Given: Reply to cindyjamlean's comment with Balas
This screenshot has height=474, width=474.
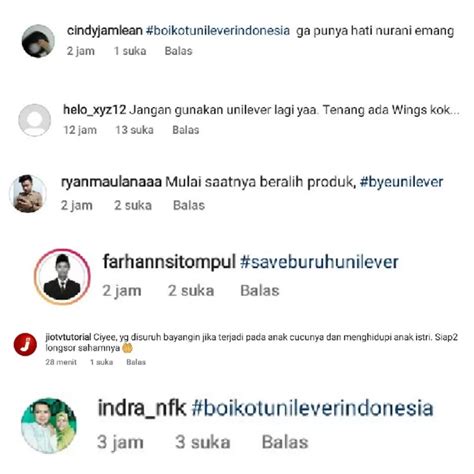Looking at the screenshot, I should tap(178, 51).
